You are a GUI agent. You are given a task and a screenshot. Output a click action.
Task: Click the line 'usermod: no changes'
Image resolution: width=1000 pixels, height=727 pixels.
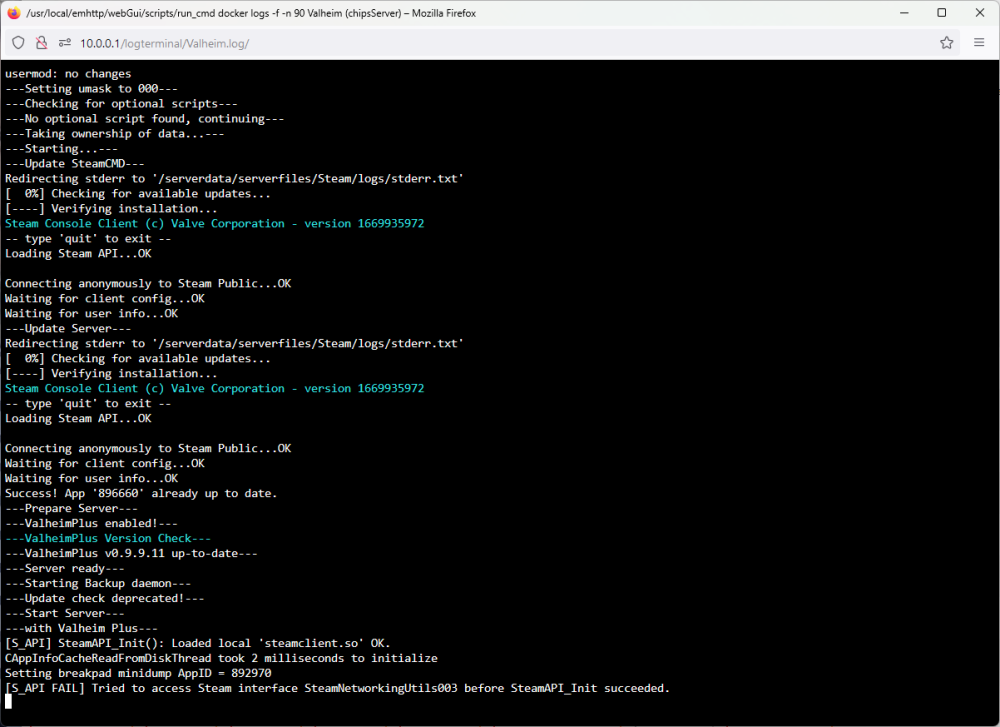tap(68, 74)
